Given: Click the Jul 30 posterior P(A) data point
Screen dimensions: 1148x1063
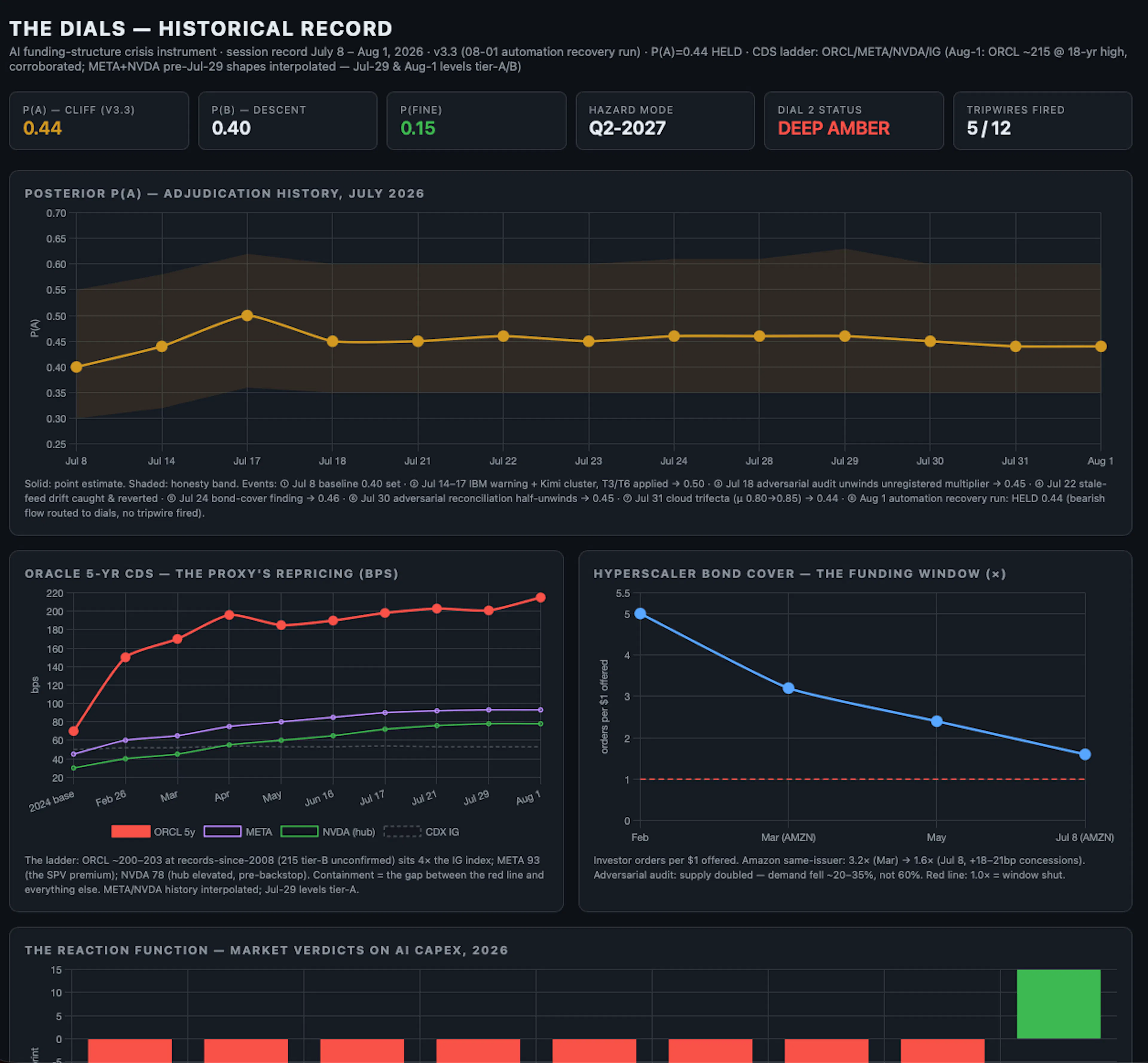Looking at the screenshot, I should 930,341.
